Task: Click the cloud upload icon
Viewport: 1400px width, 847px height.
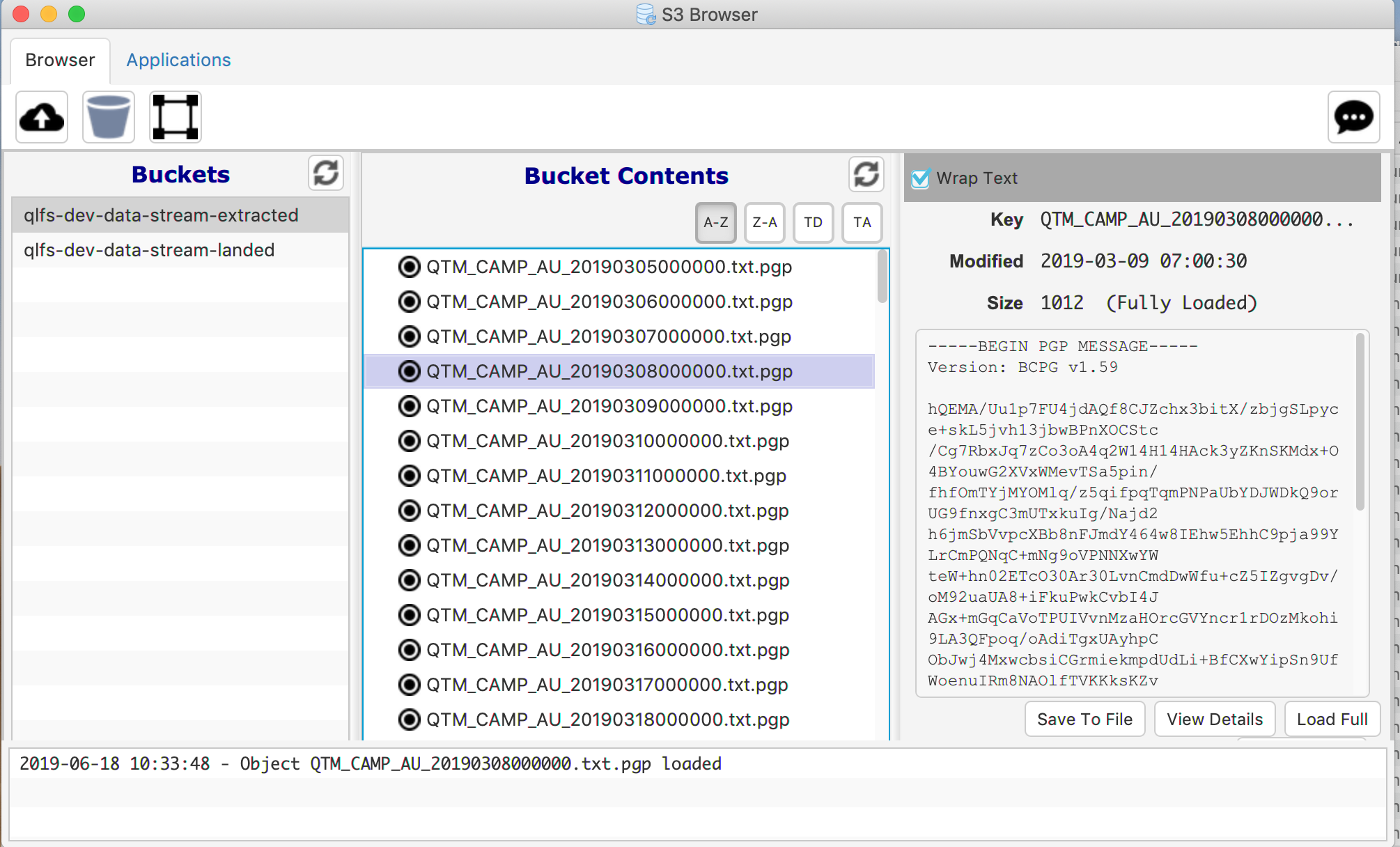Action: (x=42, y=117)
